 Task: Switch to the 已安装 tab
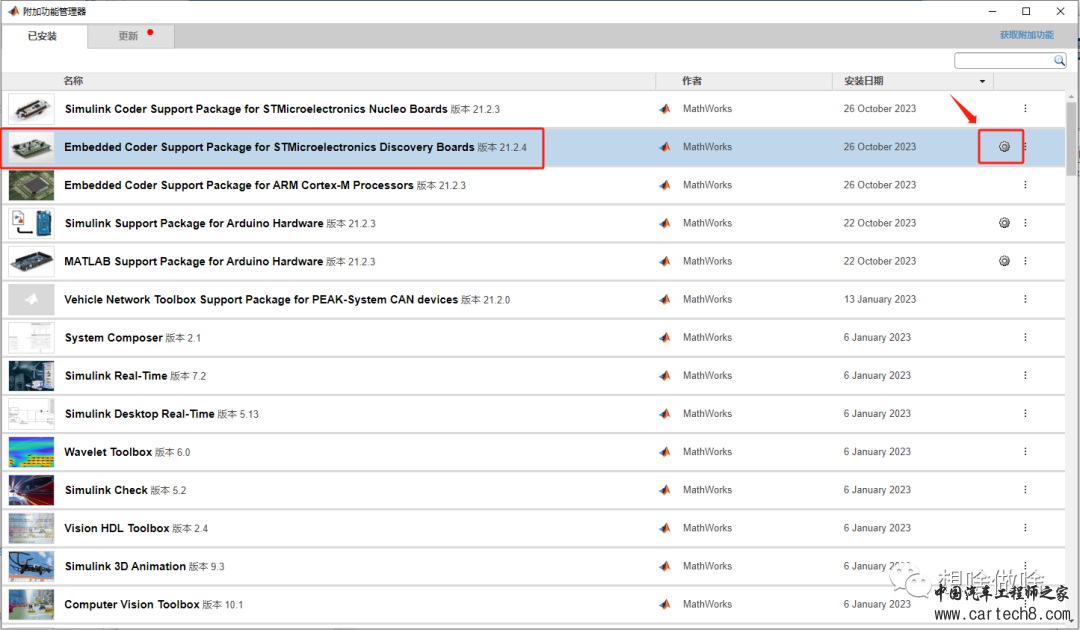[x=43, y=36]
